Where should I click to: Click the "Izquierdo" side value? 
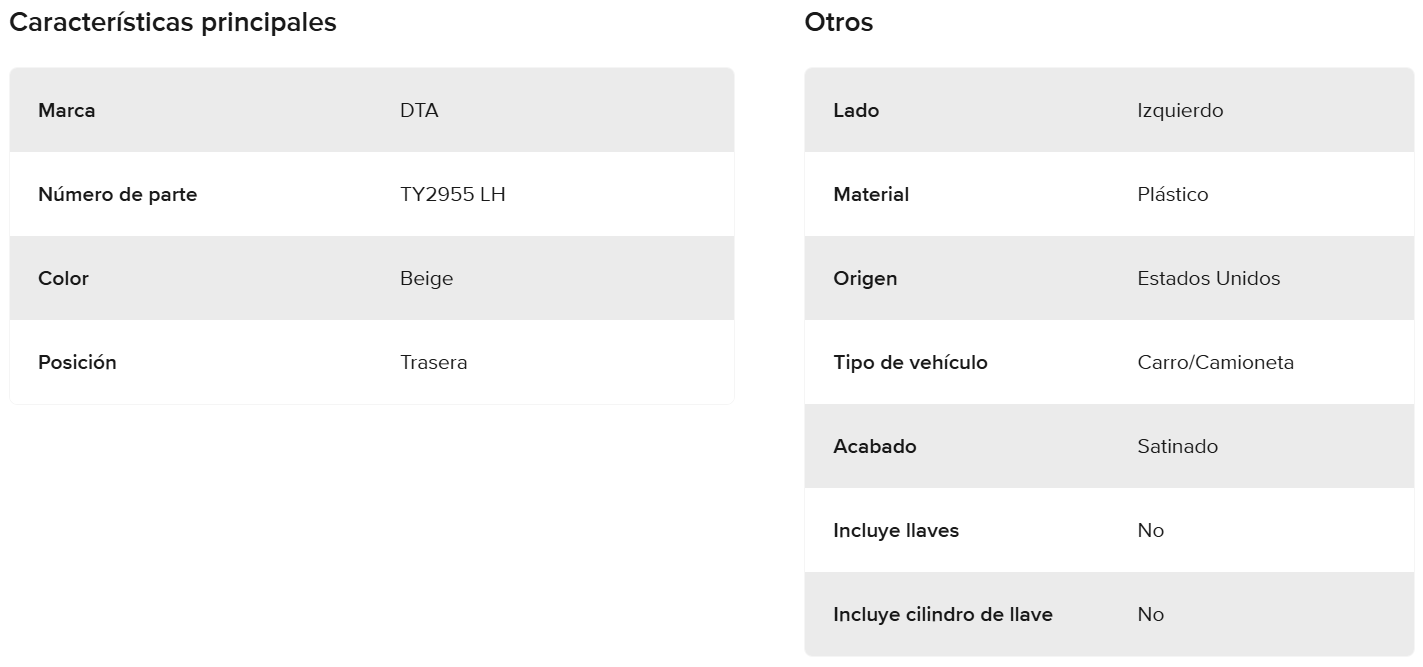tap(1180, 111)
